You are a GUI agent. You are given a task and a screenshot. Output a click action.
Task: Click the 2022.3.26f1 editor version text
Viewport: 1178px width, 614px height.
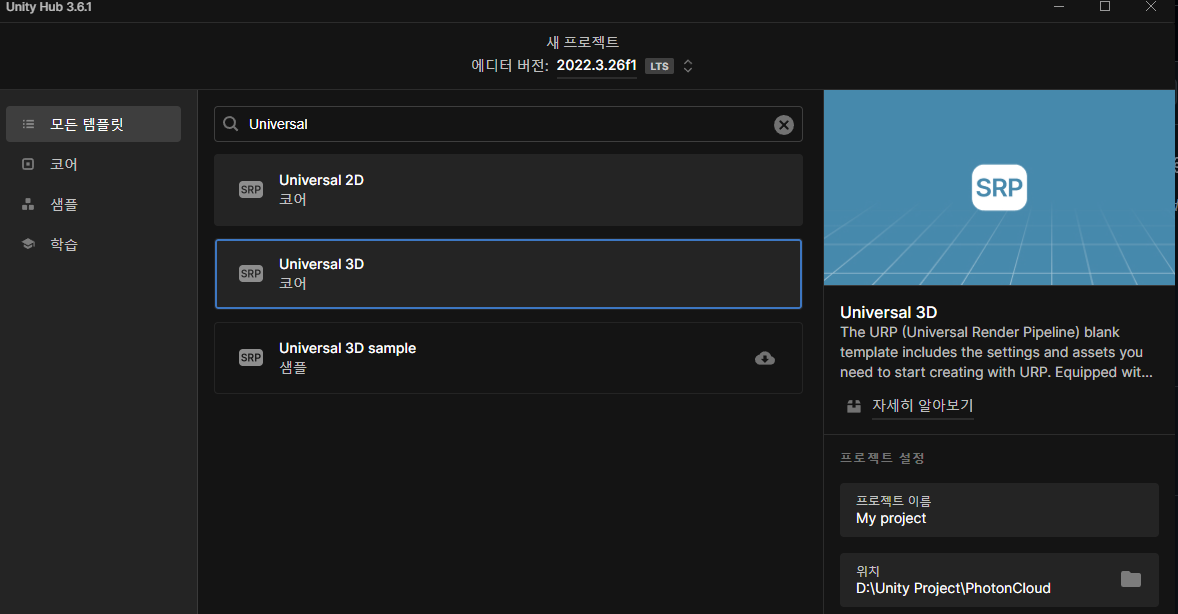[597, 65]
